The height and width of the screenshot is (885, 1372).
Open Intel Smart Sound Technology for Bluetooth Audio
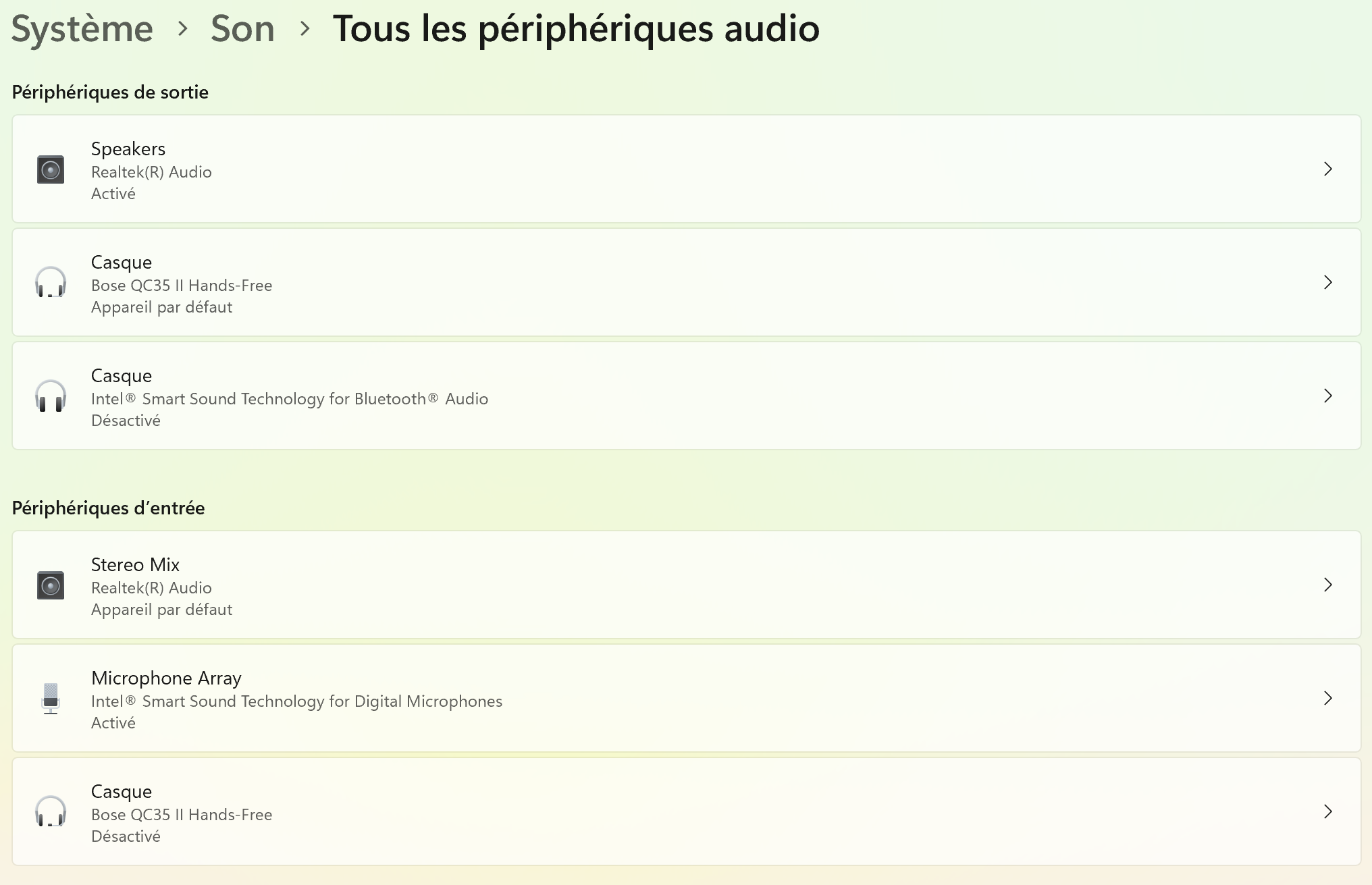click(686, 396)
